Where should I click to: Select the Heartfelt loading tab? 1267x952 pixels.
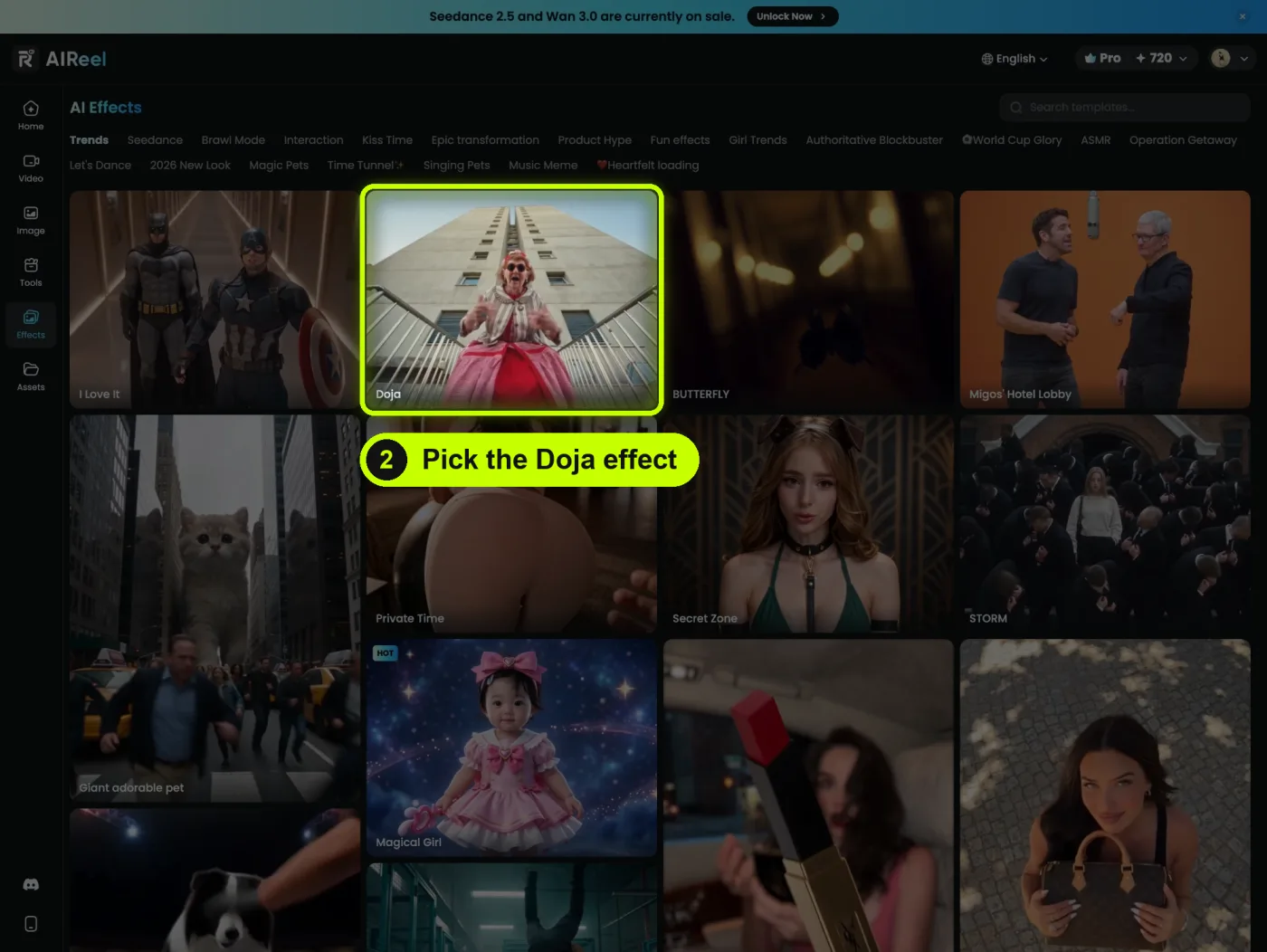tap(648, 166)
